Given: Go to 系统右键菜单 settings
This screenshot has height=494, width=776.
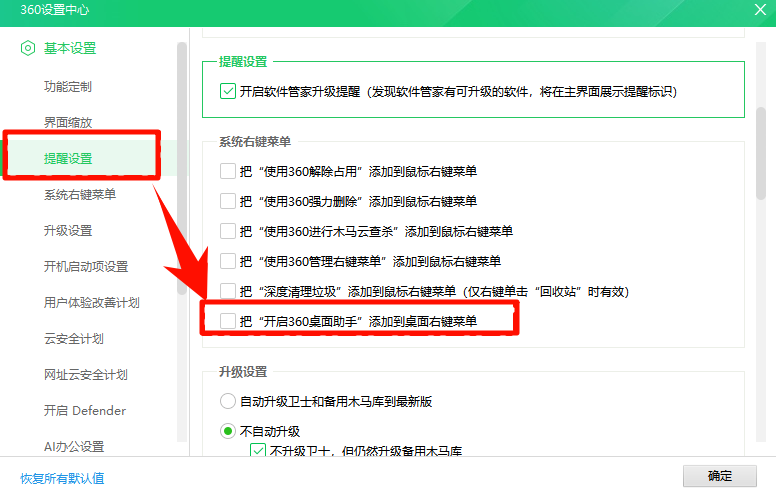Looking at the screenshot, I should [x=80, y=194].
